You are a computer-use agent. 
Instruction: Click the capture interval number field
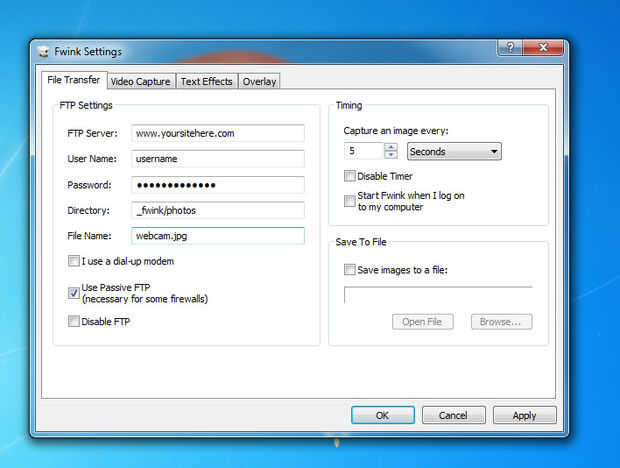(364, 151)
